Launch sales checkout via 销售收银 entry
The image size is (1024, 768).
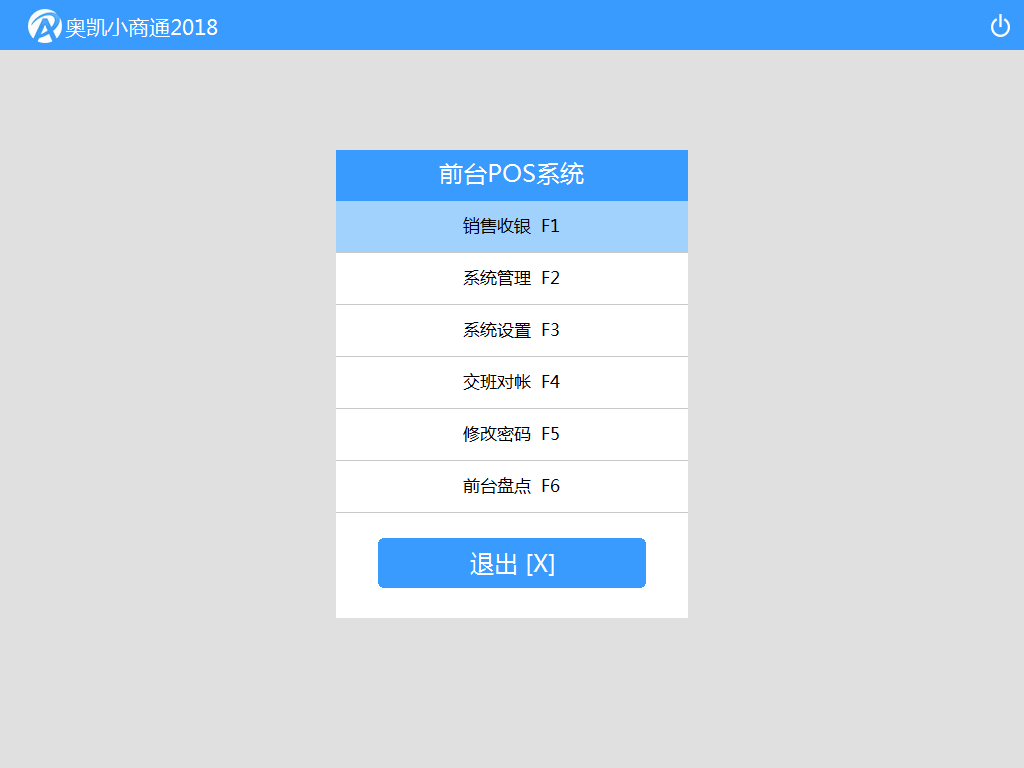coord(511,226)
